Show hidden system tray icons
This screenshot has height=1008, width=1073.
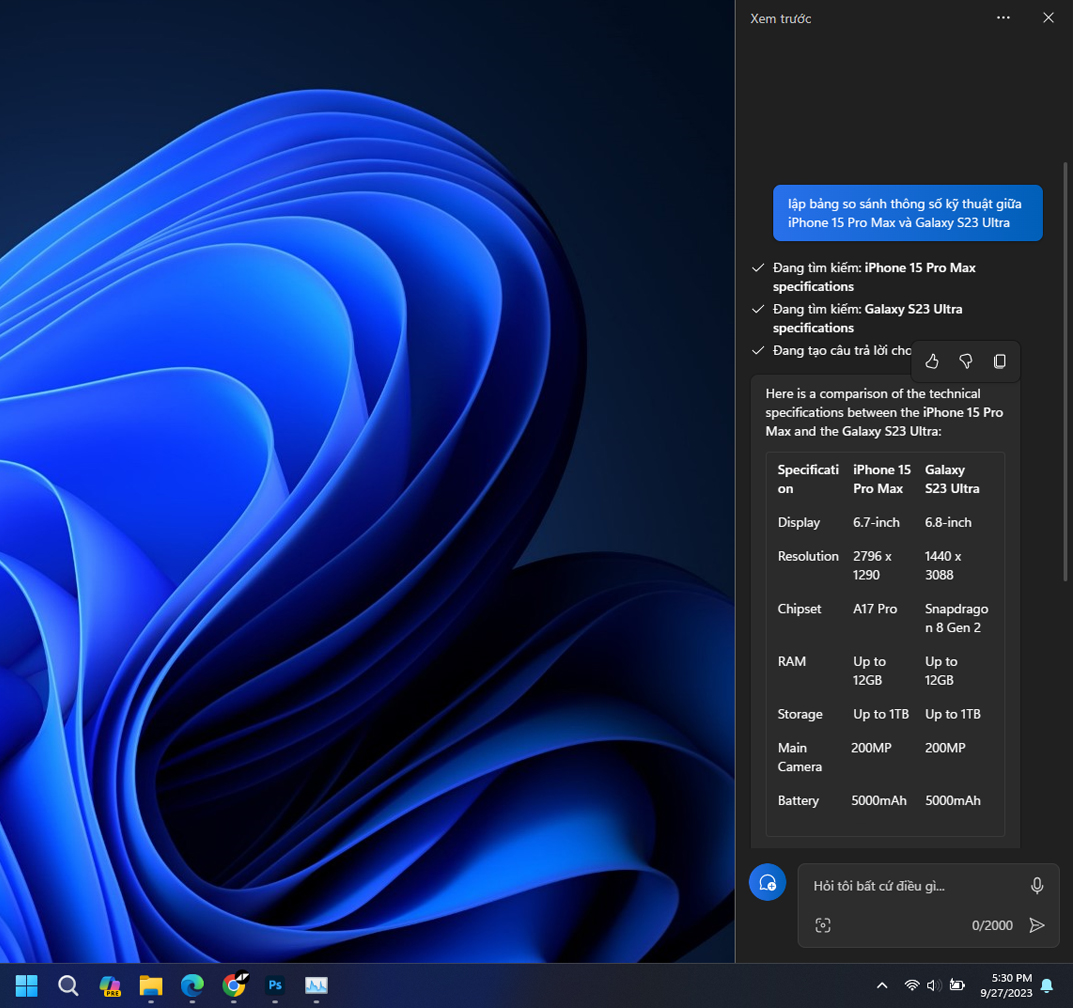[x=882, y=985]
